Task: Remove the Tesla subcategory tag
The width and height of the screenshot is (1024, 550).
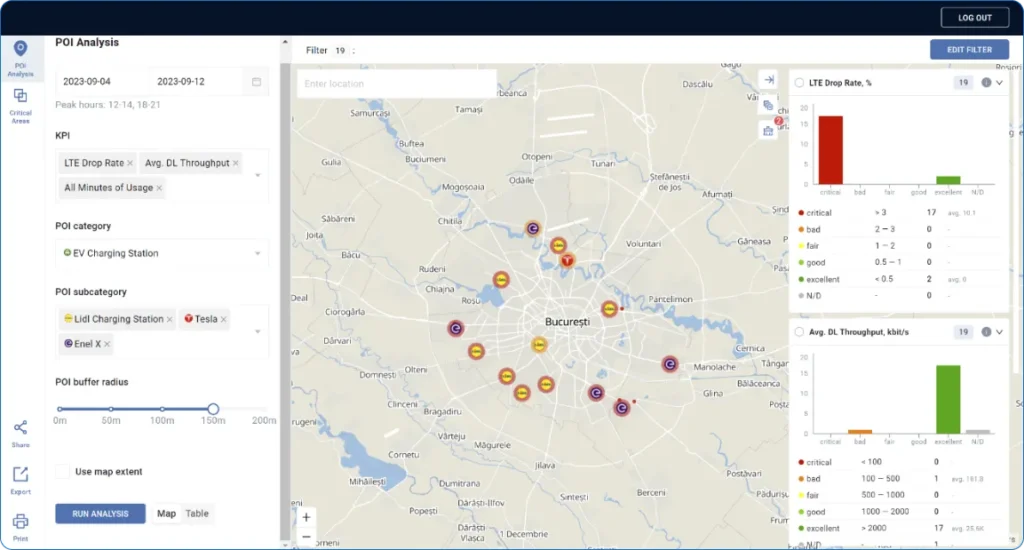Action: (224, 320)
